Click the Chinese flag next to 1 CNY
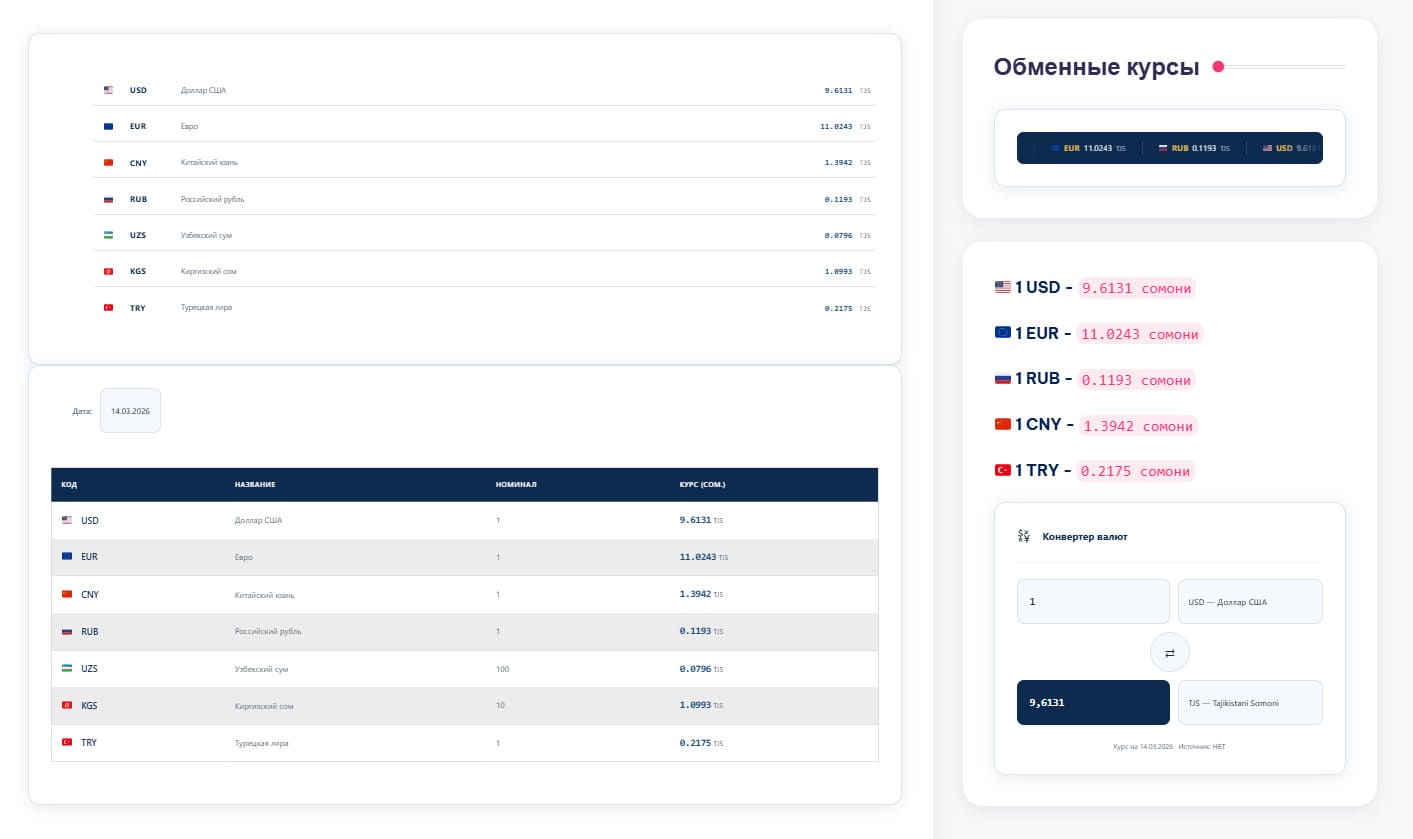Screen dimensions: 1413x839 tap(1002, 424)
